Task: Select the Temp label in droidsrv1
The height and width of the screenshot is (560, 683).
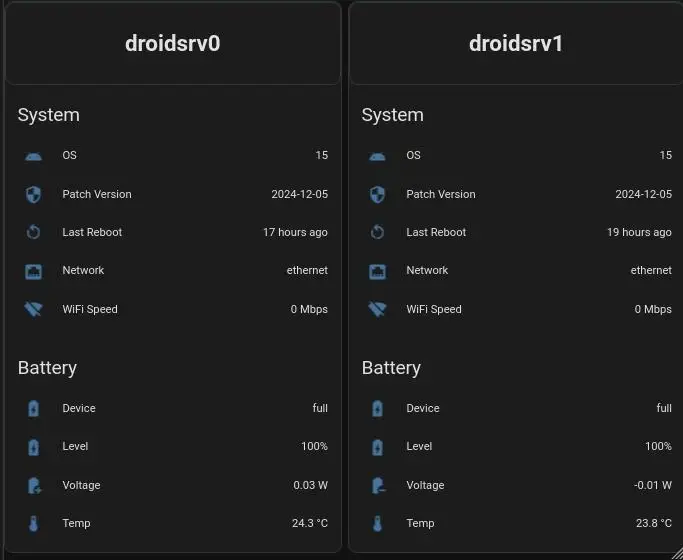Action: tap(420, 523)
